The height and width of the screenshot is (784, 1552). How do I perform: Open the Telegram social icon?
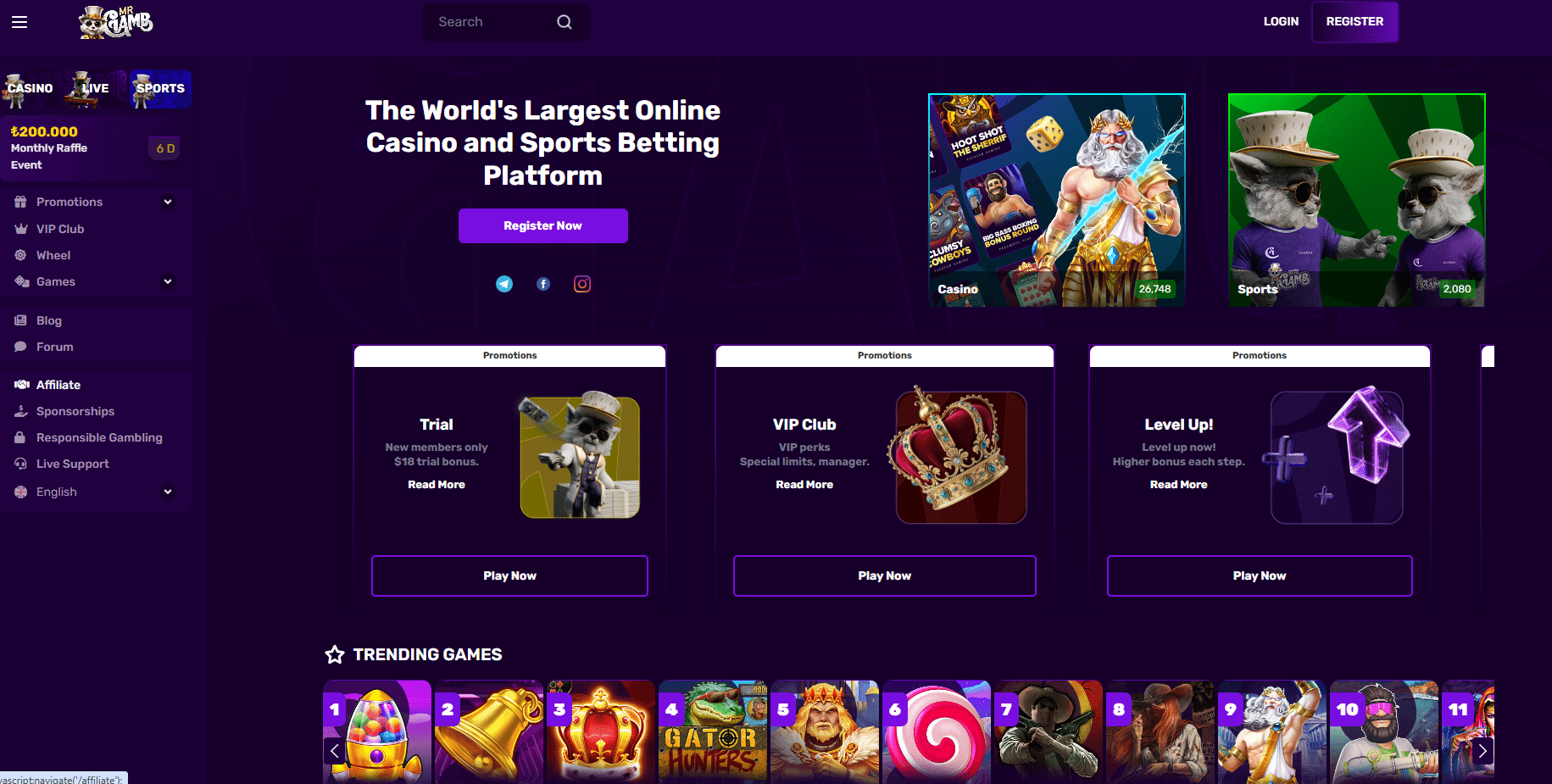(x=504, y=284)
